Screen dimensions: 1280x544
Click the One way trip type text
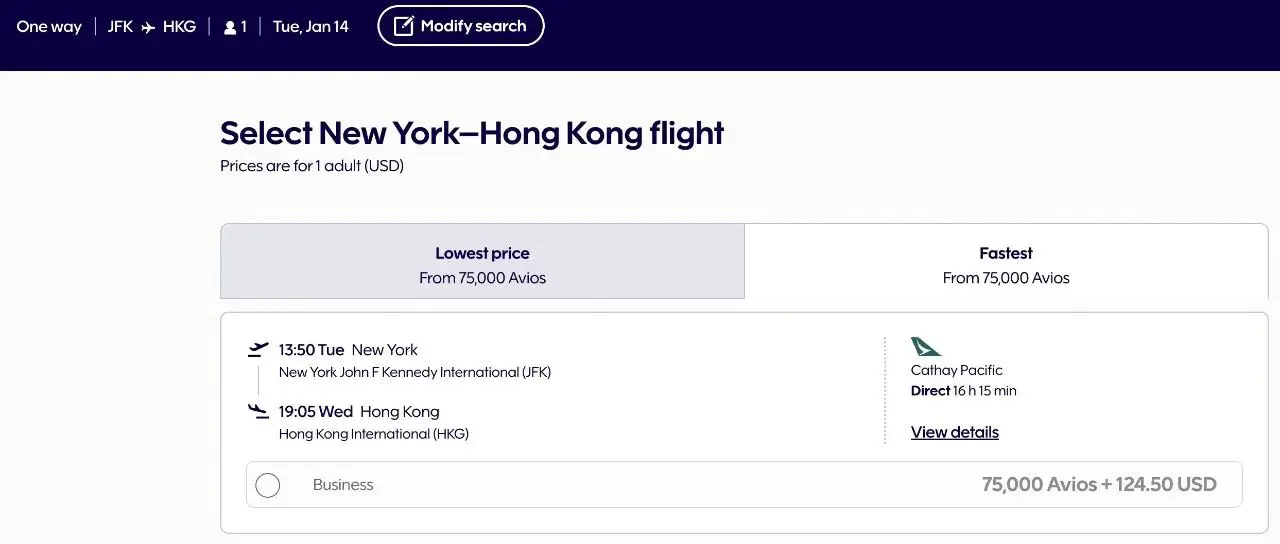pos(49,27)
